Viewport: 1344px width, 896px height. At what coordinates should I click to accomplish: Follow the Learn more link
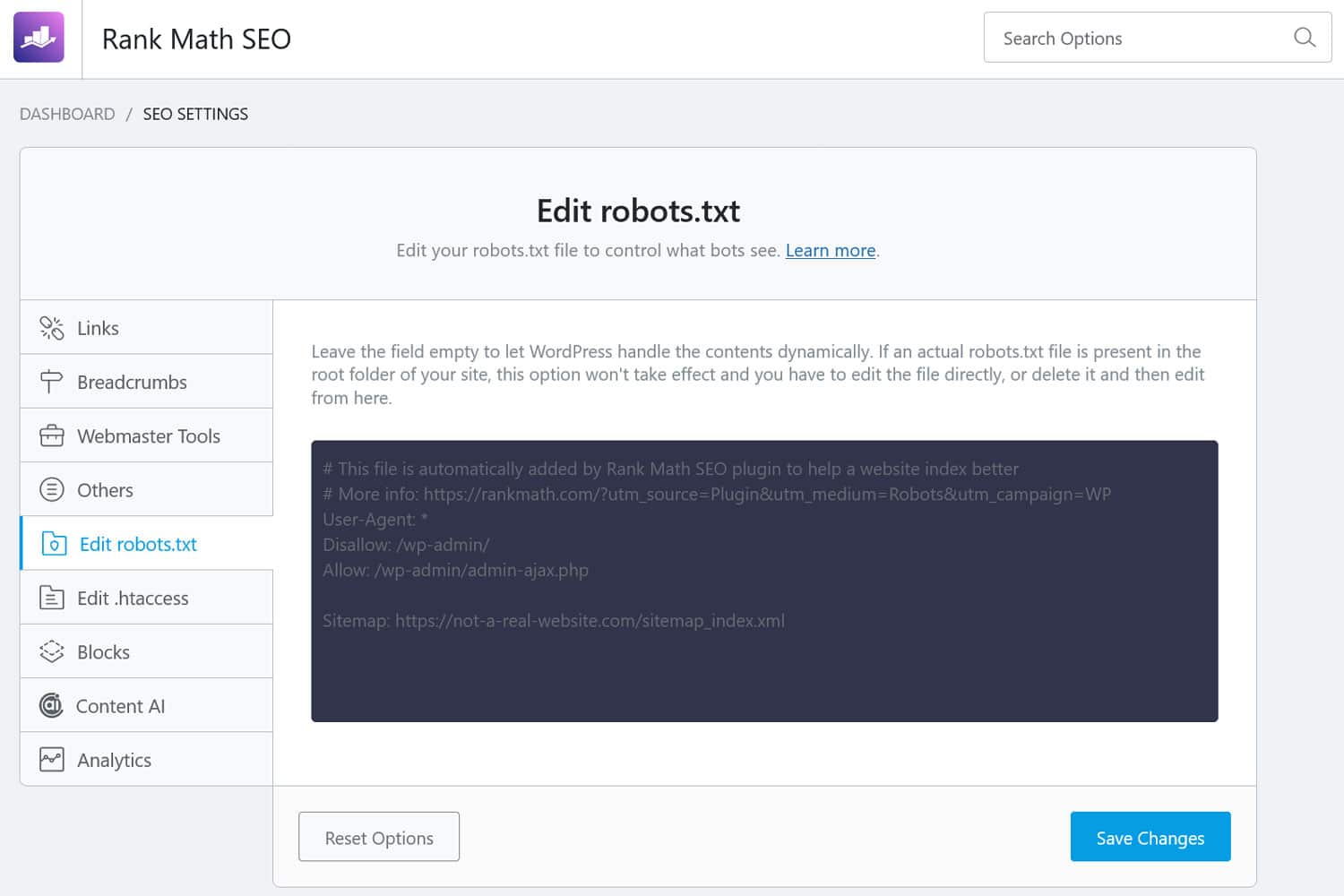coord(831,251)
